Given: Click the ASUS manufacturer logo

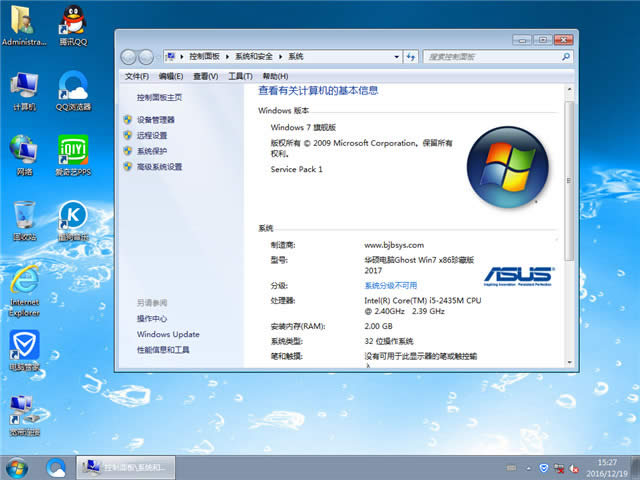Looking at the screenshot, I should 519,276.
